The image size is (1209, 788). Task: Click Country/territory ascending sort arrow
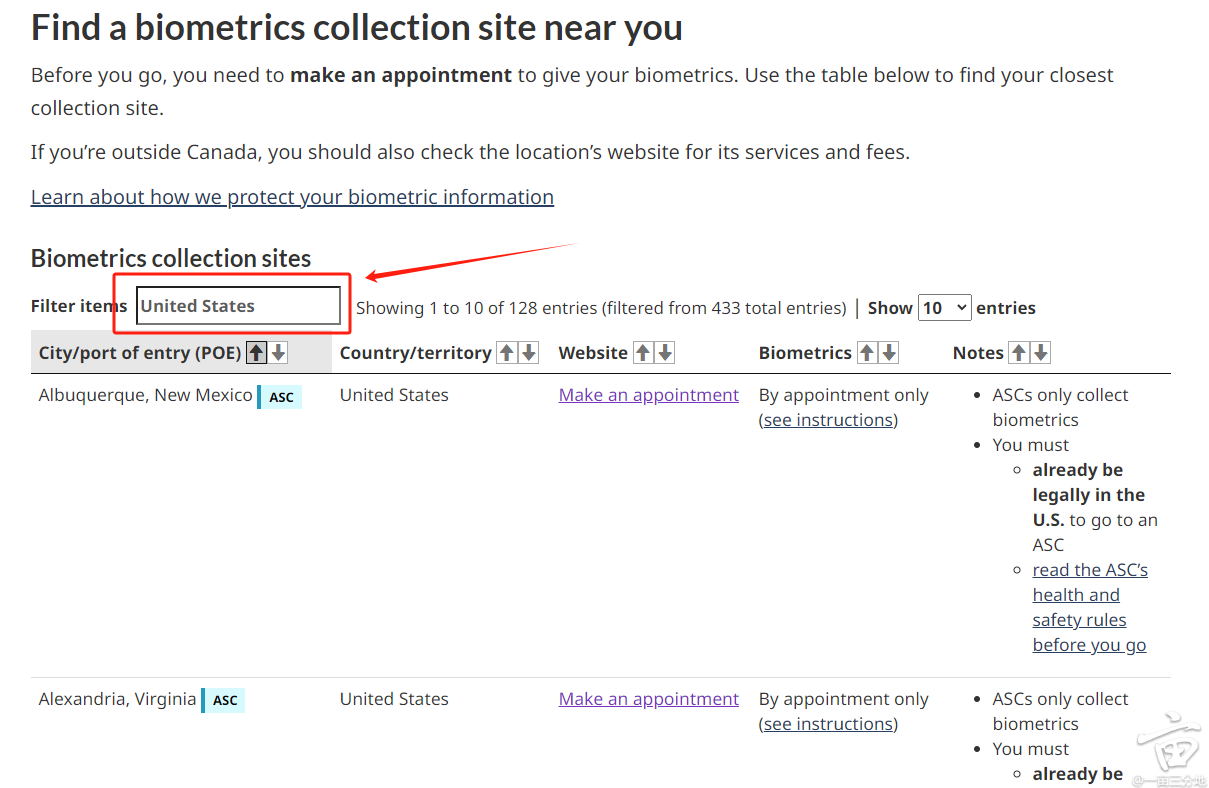(507, 353)
